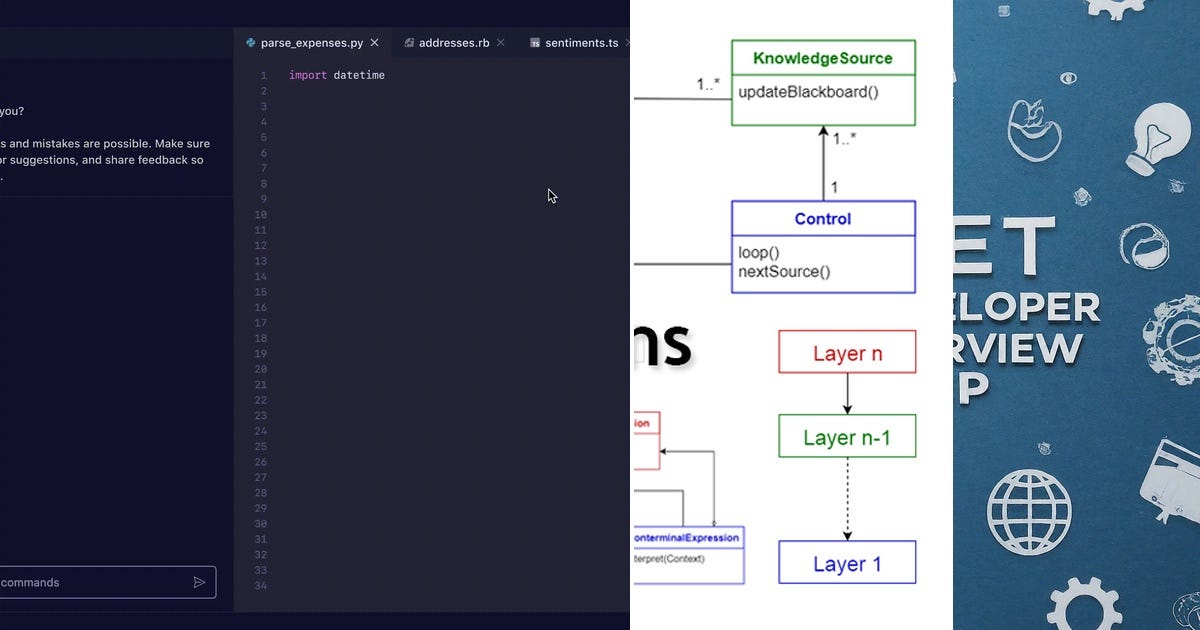Close the addresses.rb tab
Image resolution: width=1200 pixels, height=630 pixels.
coord(500,42)
